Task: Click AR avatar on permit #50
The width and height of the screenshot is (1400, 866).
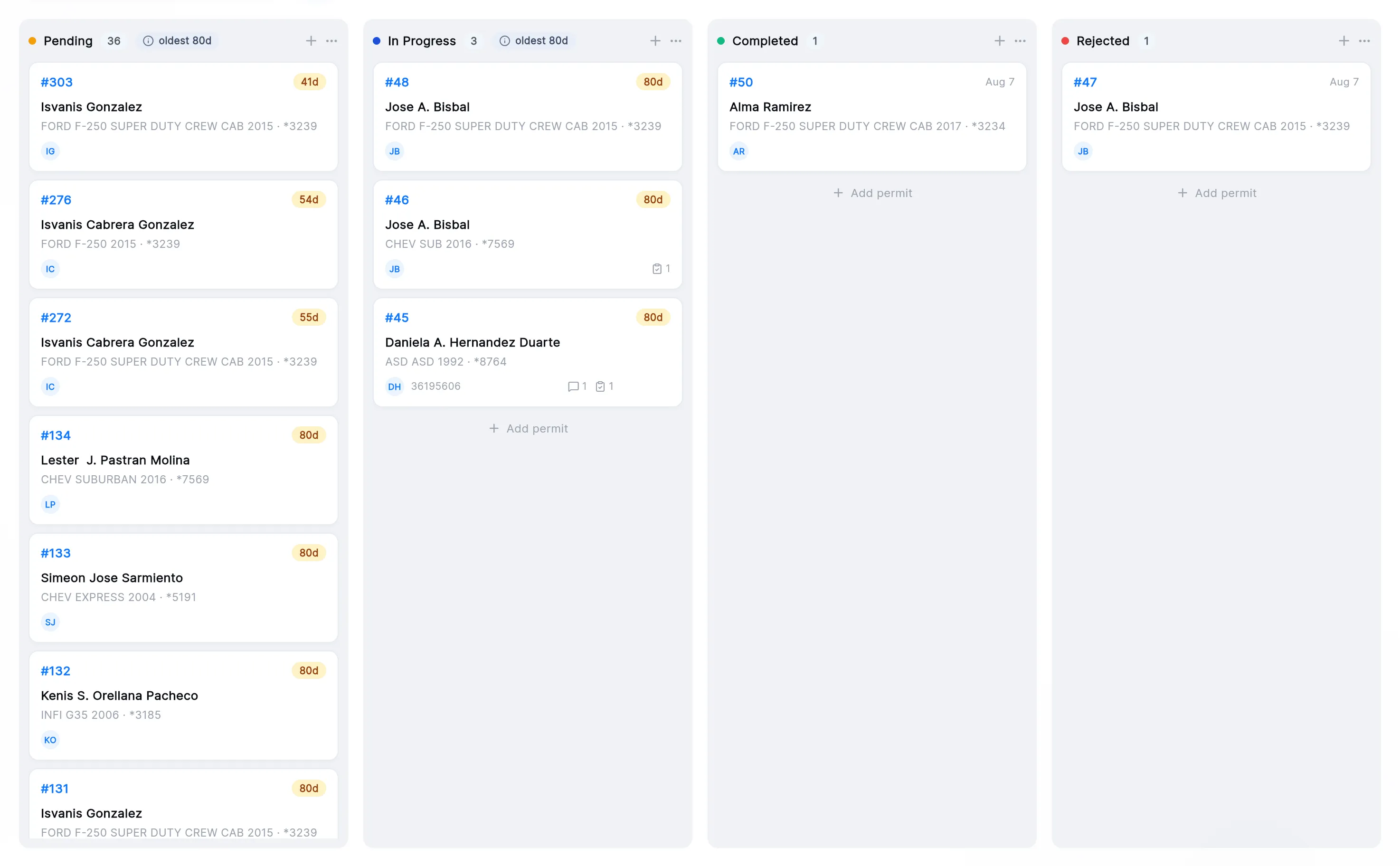Action: [739, 151]
